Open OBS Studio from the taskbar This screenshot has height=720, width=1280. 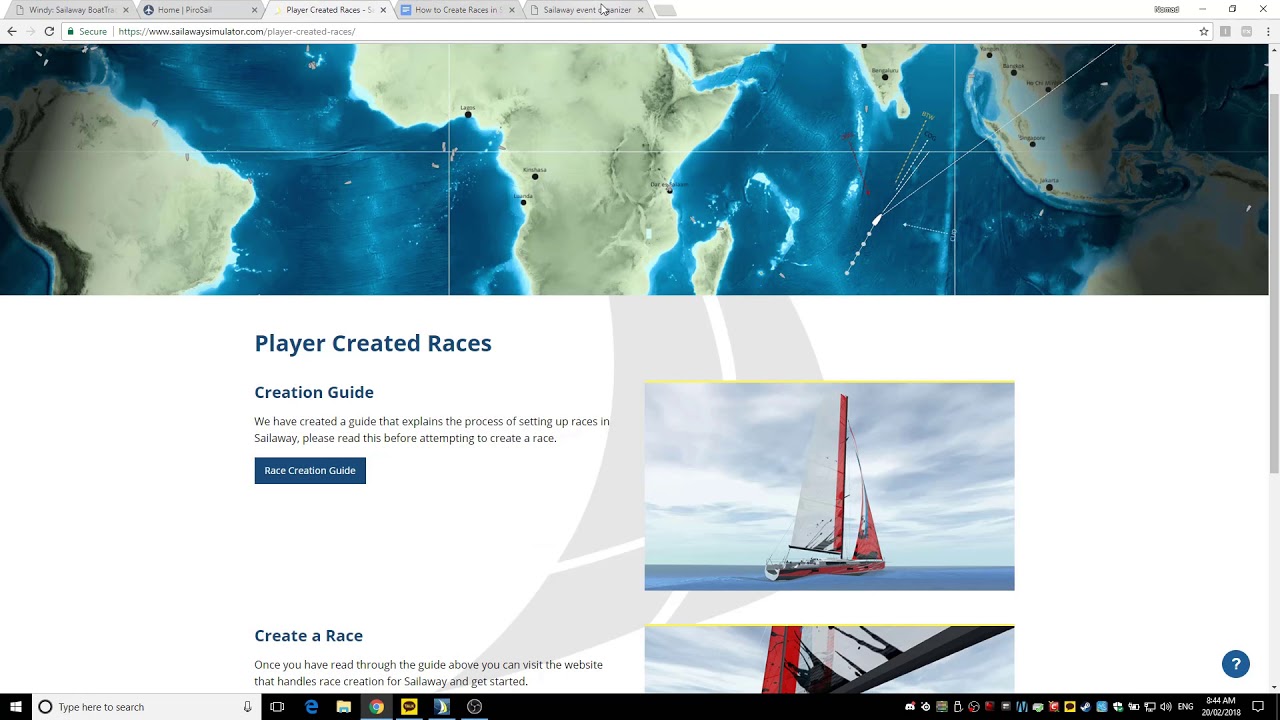pyautogui.click(x=474, y=707)
